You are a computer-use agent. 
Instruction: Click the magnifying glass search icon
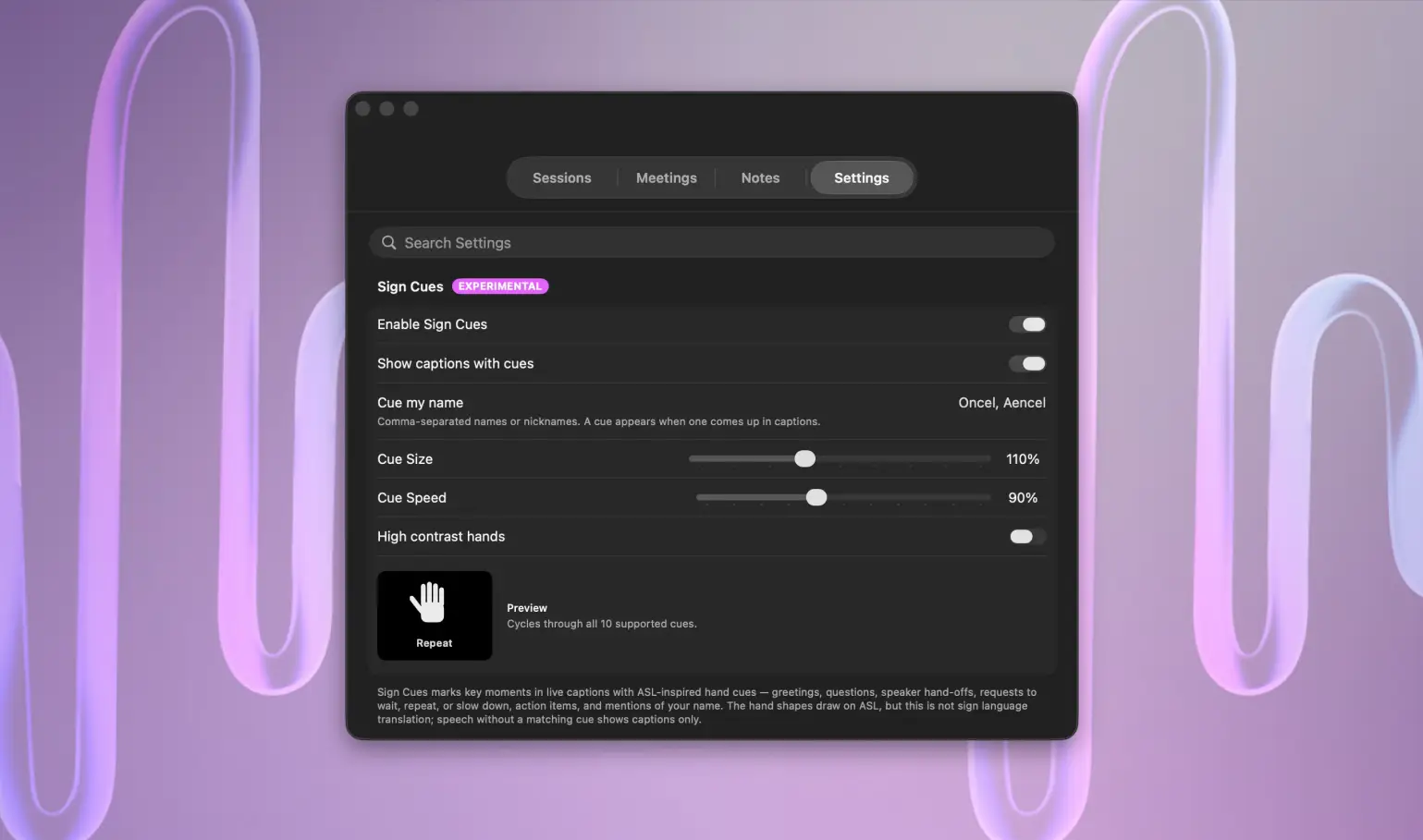[x=389, y=242]
